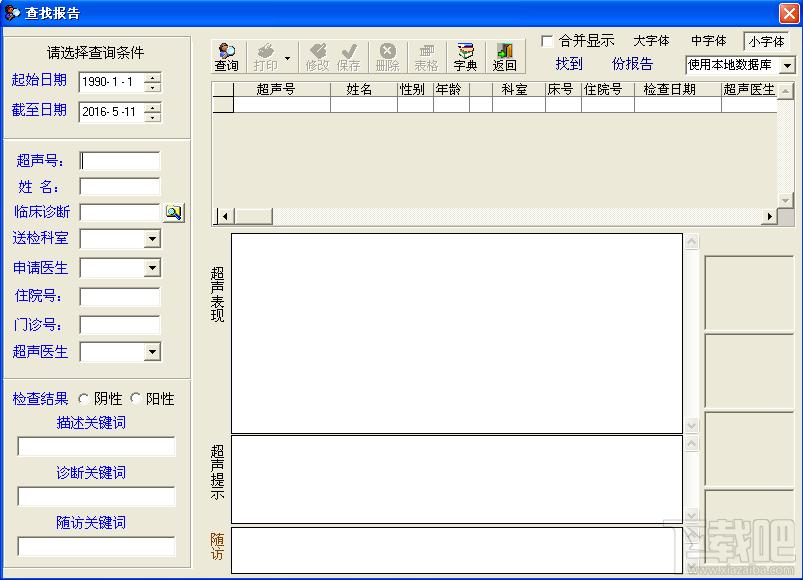This screenshot has height=580, width=803.
Task: Click the 修改 edit toolbar icon
Action: 317,57
